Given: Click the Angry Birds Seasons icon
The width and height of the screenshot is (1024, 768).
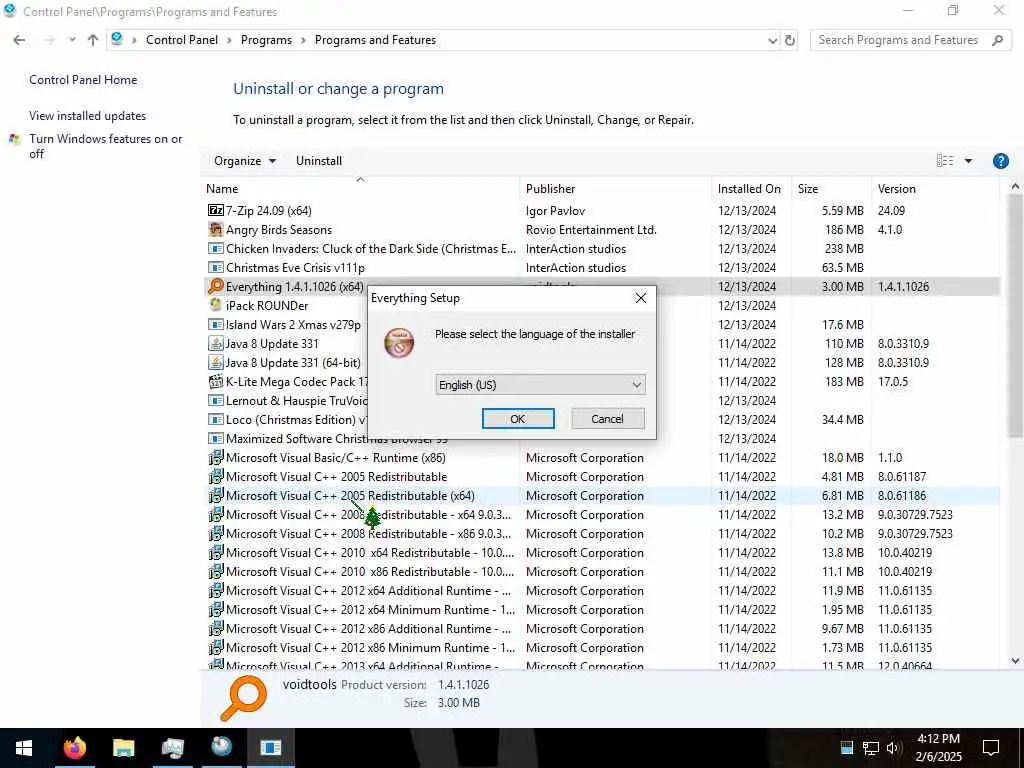Looking at the screenshot, I should click(x=216, y=229).
